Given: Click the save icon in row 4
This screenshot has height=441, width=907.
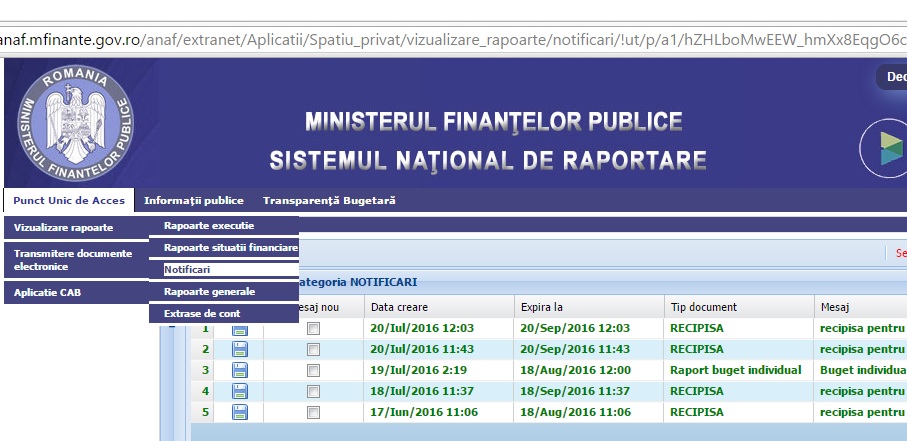Looking at the screenshot, I should coord(239,391).
